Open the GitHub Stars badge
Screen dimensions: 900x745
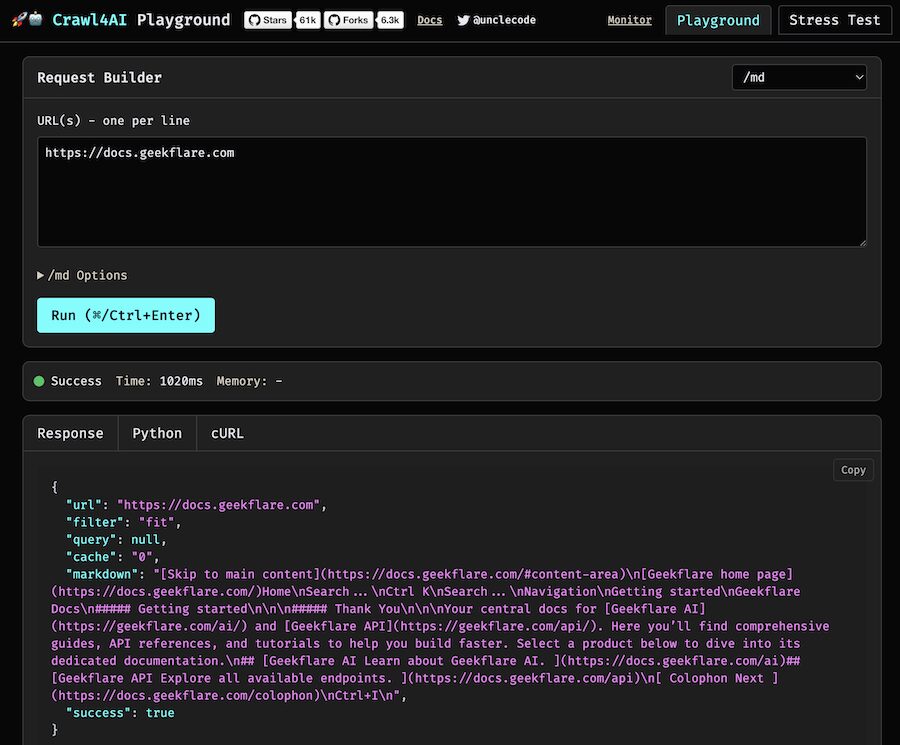(x=268, y=20)
